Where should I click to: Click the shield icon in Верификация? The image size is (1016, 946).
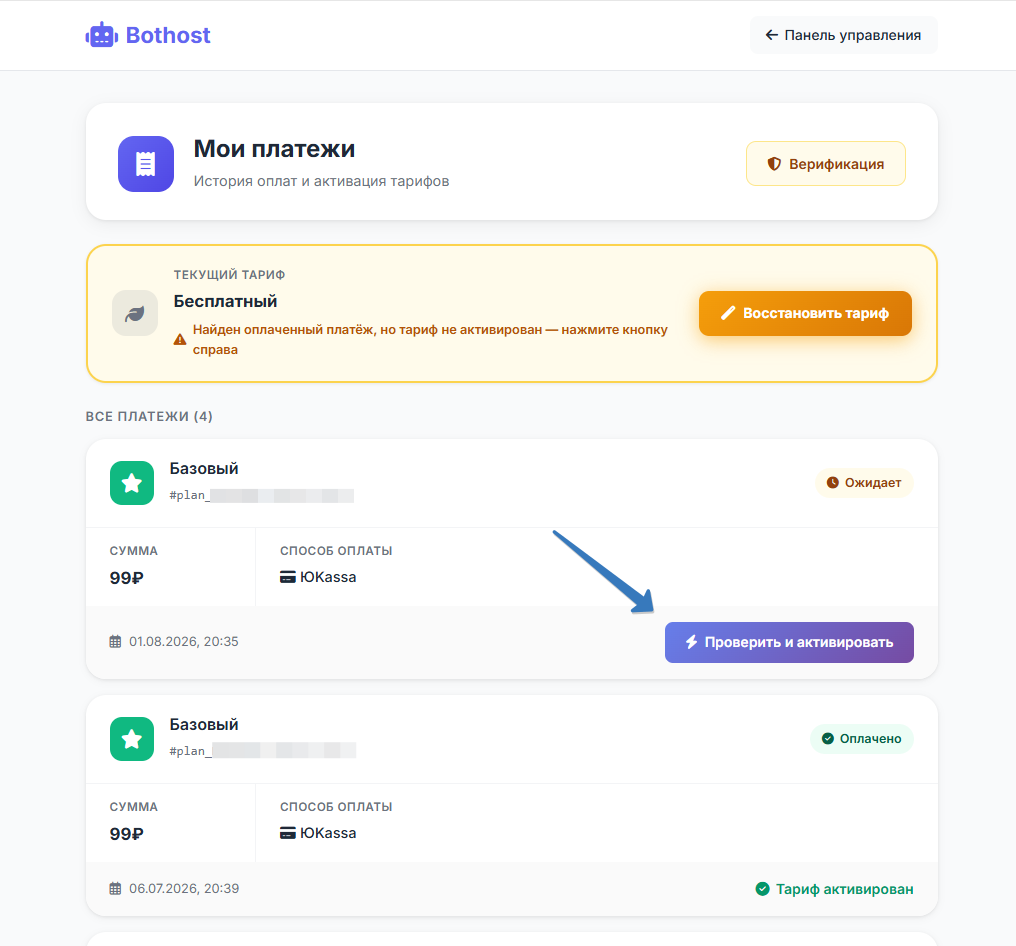(x=774, y=164)
